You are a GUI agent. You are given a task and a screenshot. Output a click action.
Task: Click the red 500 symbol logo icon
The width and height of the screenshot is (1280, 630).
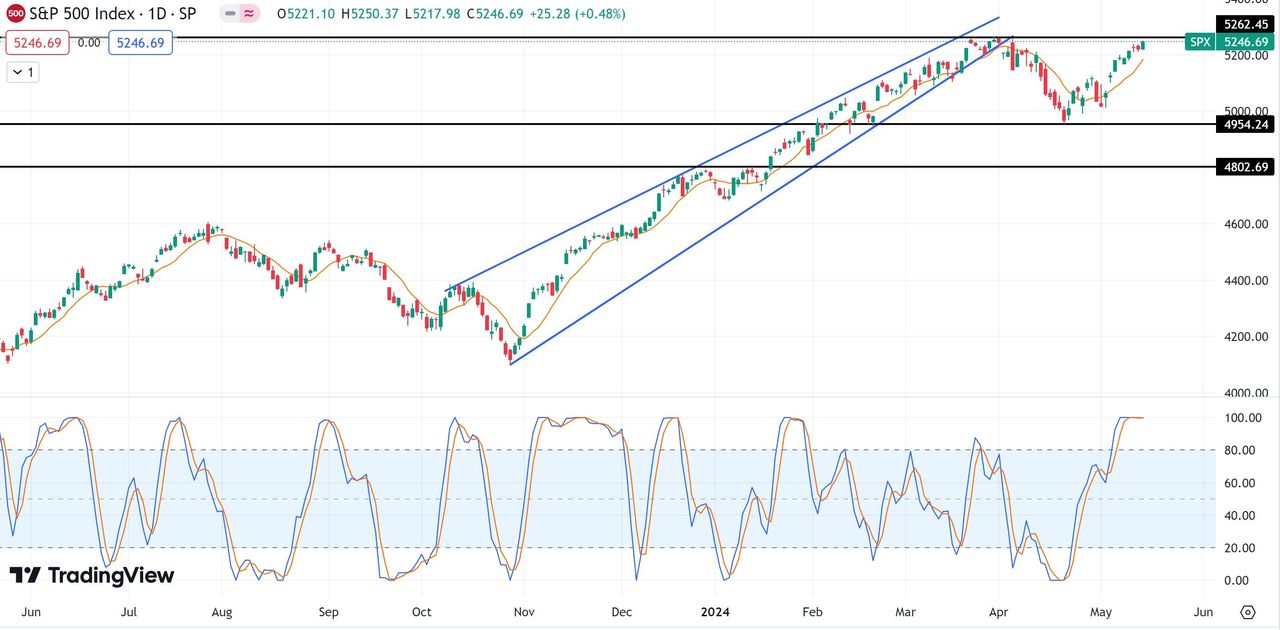pos(15,14)
